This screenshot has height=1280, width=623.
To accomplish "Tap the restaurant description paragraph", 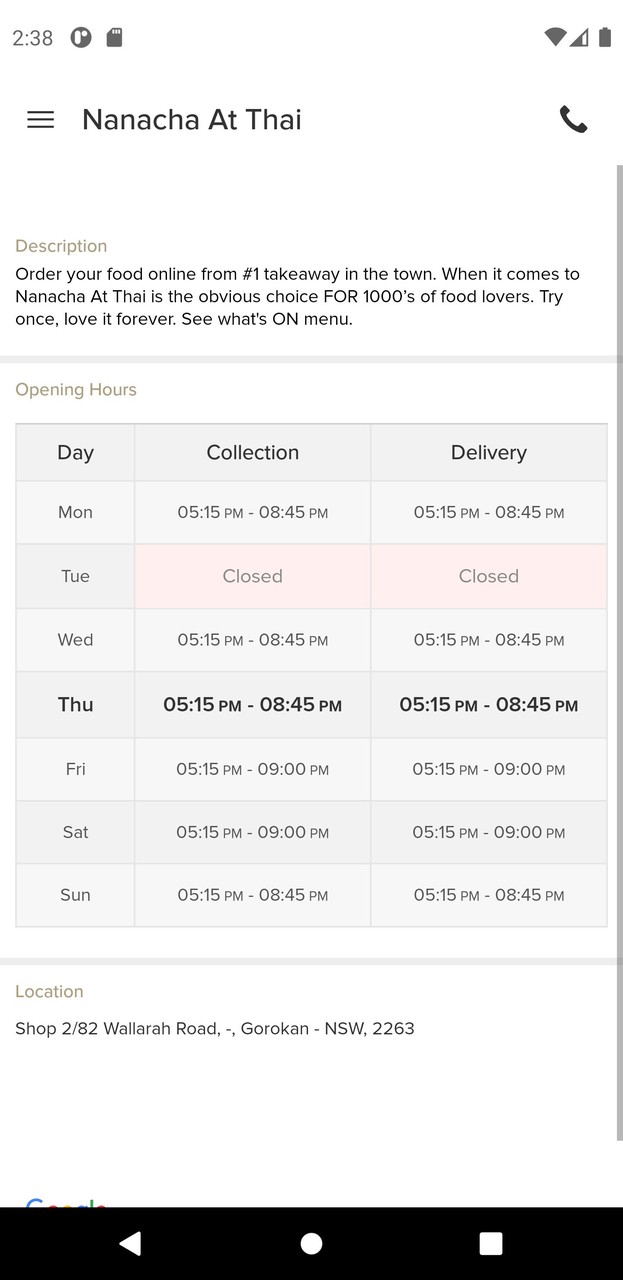I will (x=297, y=297).
